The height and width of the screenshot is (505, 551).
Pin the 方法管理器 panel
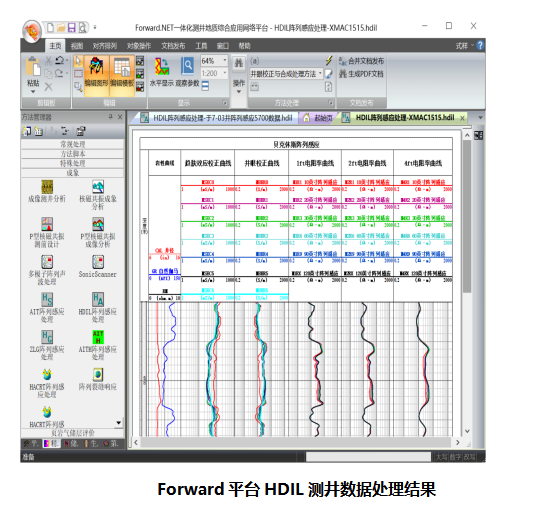pyautogui.click(x=110, y=117)
